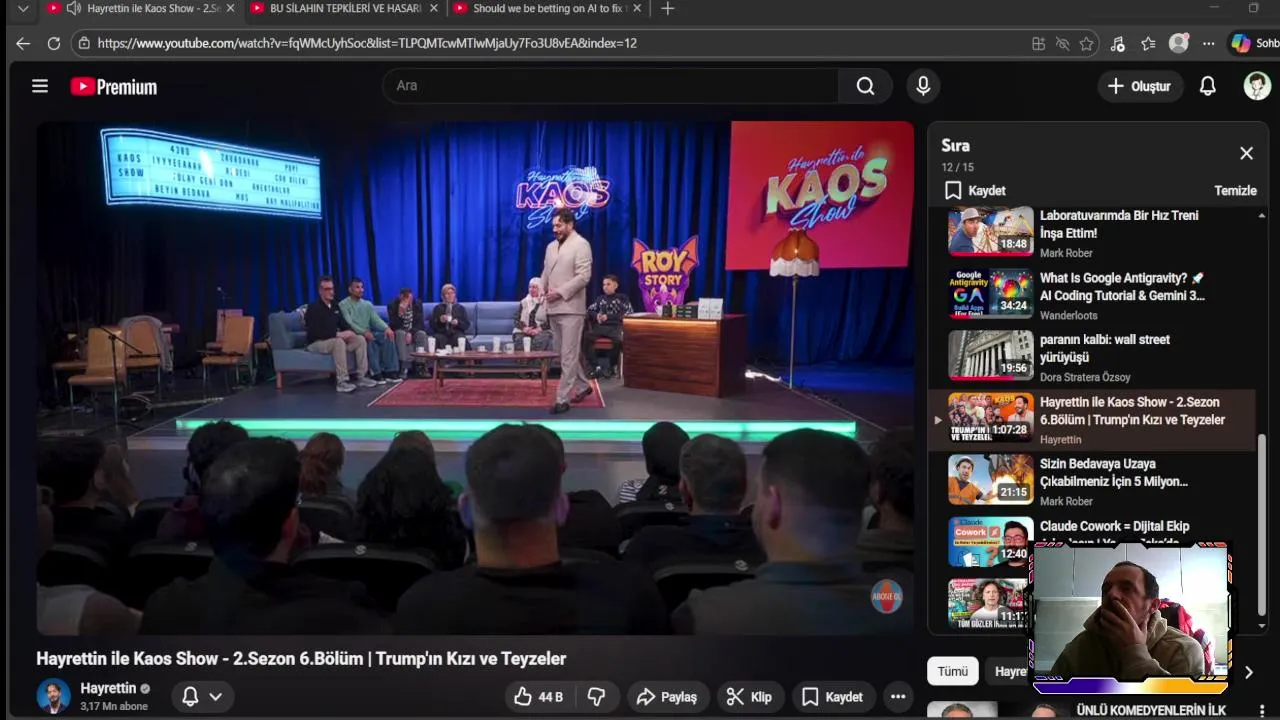Open the browser profile avatar
1280x720 pixels.
click(x=1179, y=43)
